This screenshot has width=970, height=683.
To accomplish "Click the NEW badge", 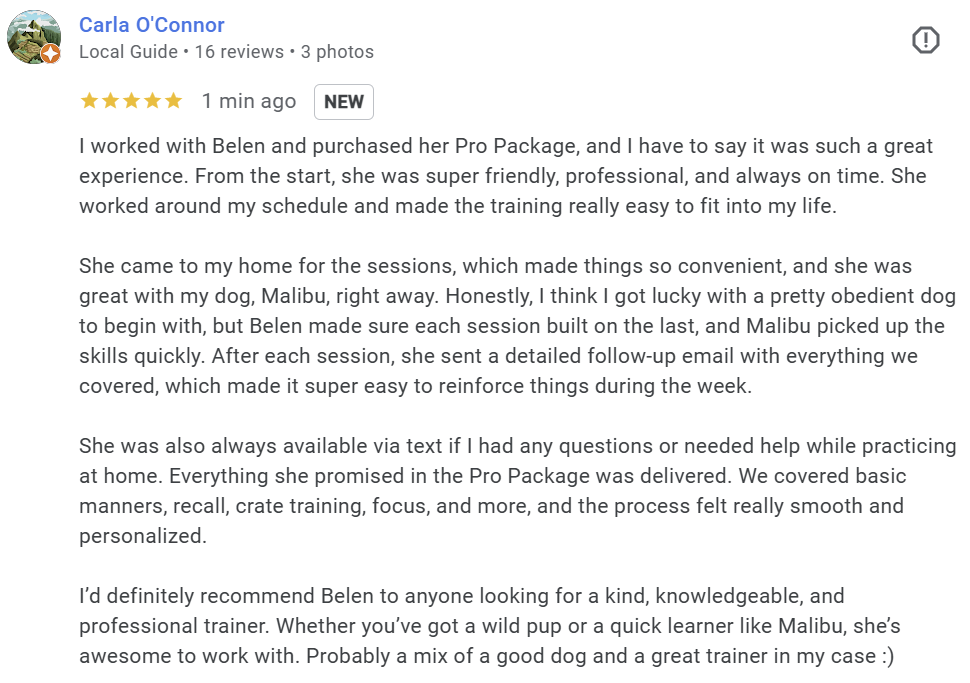I will [x=344, y=101].
